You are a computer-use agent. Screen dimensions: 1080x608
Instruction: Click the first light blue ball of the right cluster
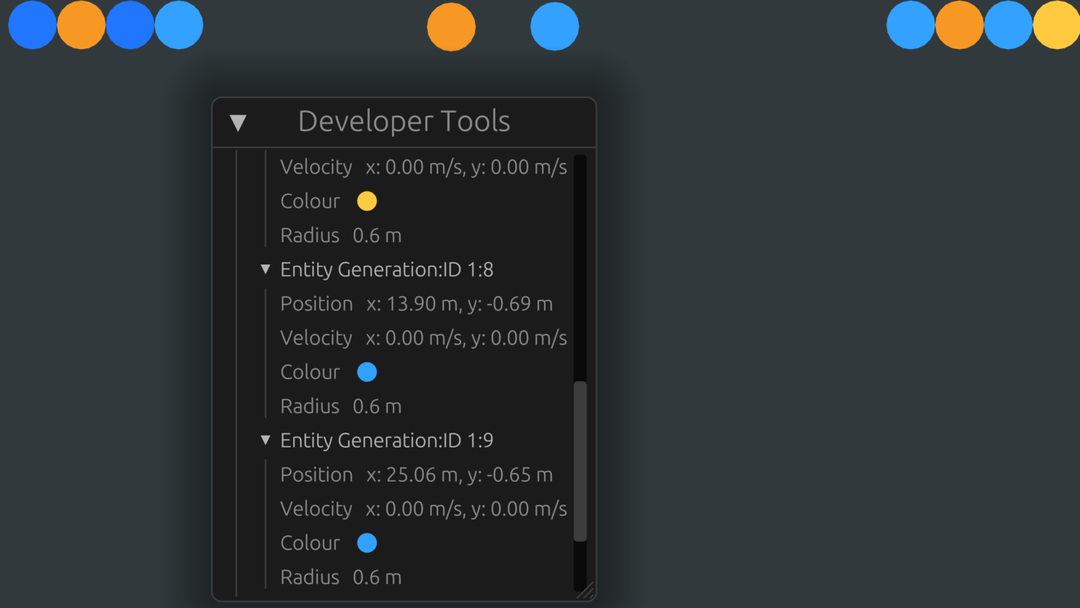pos(911,25)
